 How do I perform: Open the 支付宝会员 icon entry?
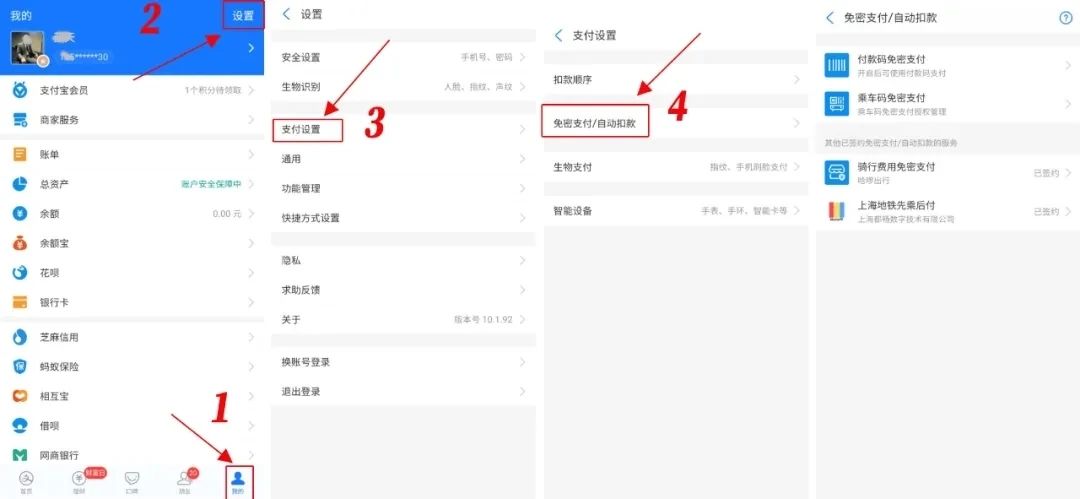[x=20, y=90]
